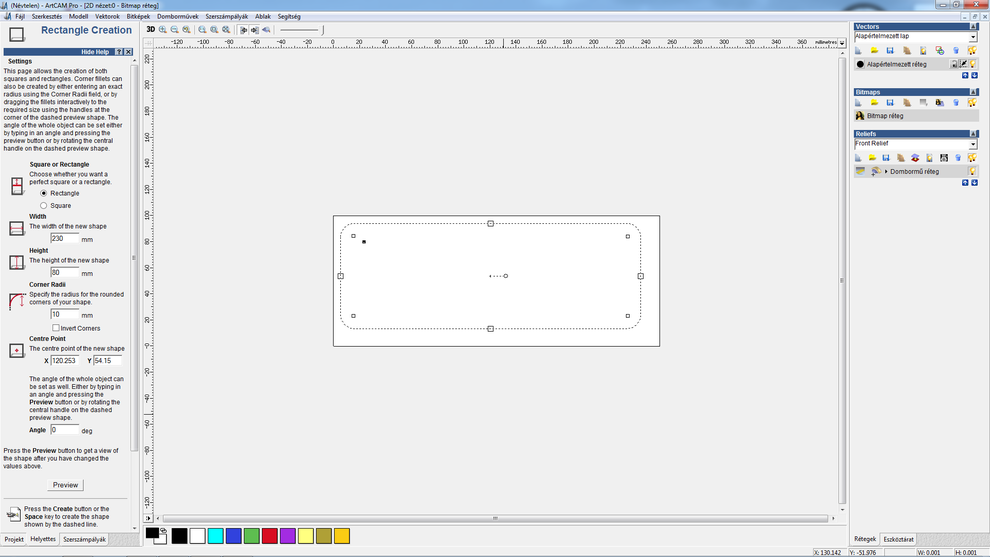
Task: Delete bitmap layer with trash bin icon
Action: pos(956,102)
